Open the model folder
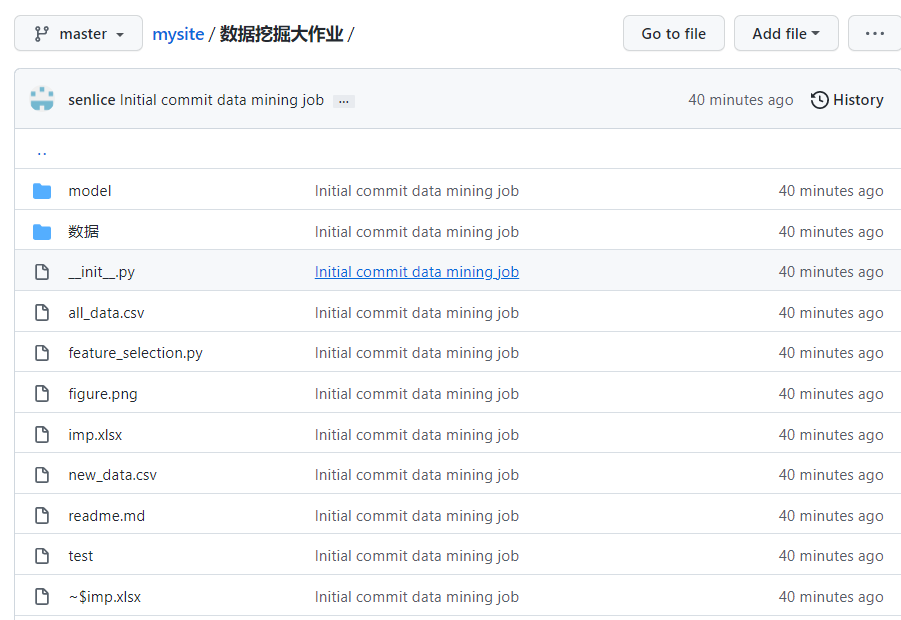The image size is (901, 620). (x=90, y=191)
